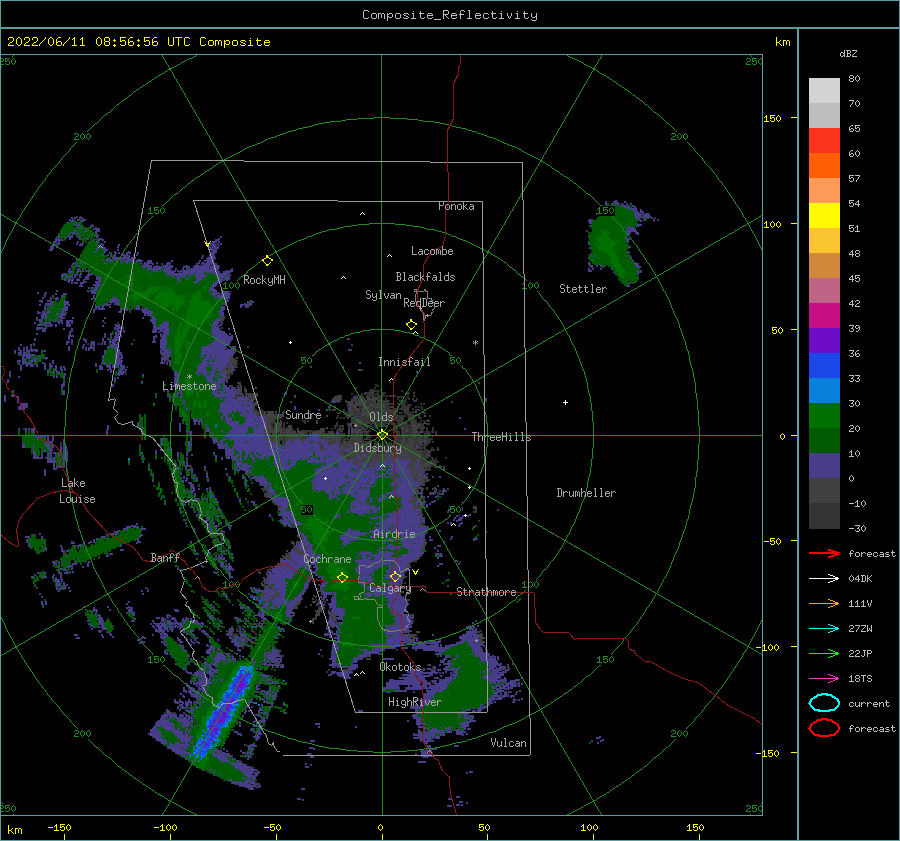
Task: Click the cyan current ellipse symbol
Action: 824,703
